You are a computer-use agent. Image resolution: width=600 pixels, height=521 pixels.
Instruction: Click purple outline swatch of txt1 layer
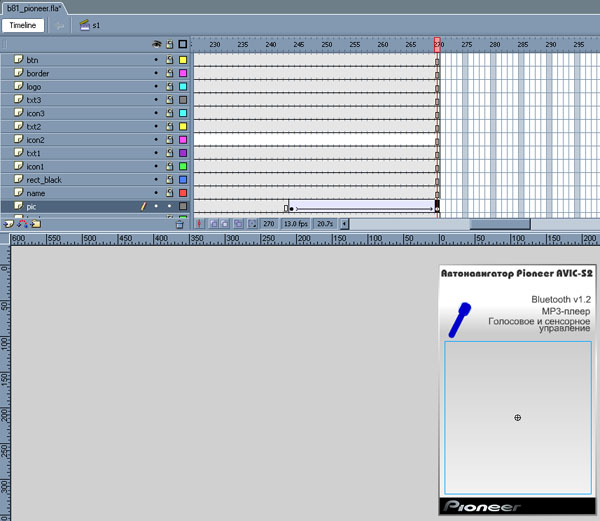(x=183, y=153)
